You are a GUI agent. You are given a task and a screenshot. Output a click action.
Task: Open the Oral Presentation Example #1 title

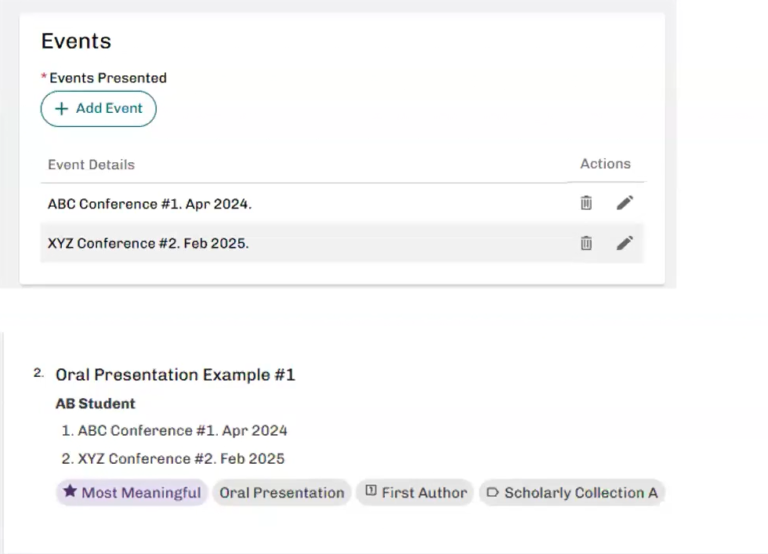click(x=175, y=375)
